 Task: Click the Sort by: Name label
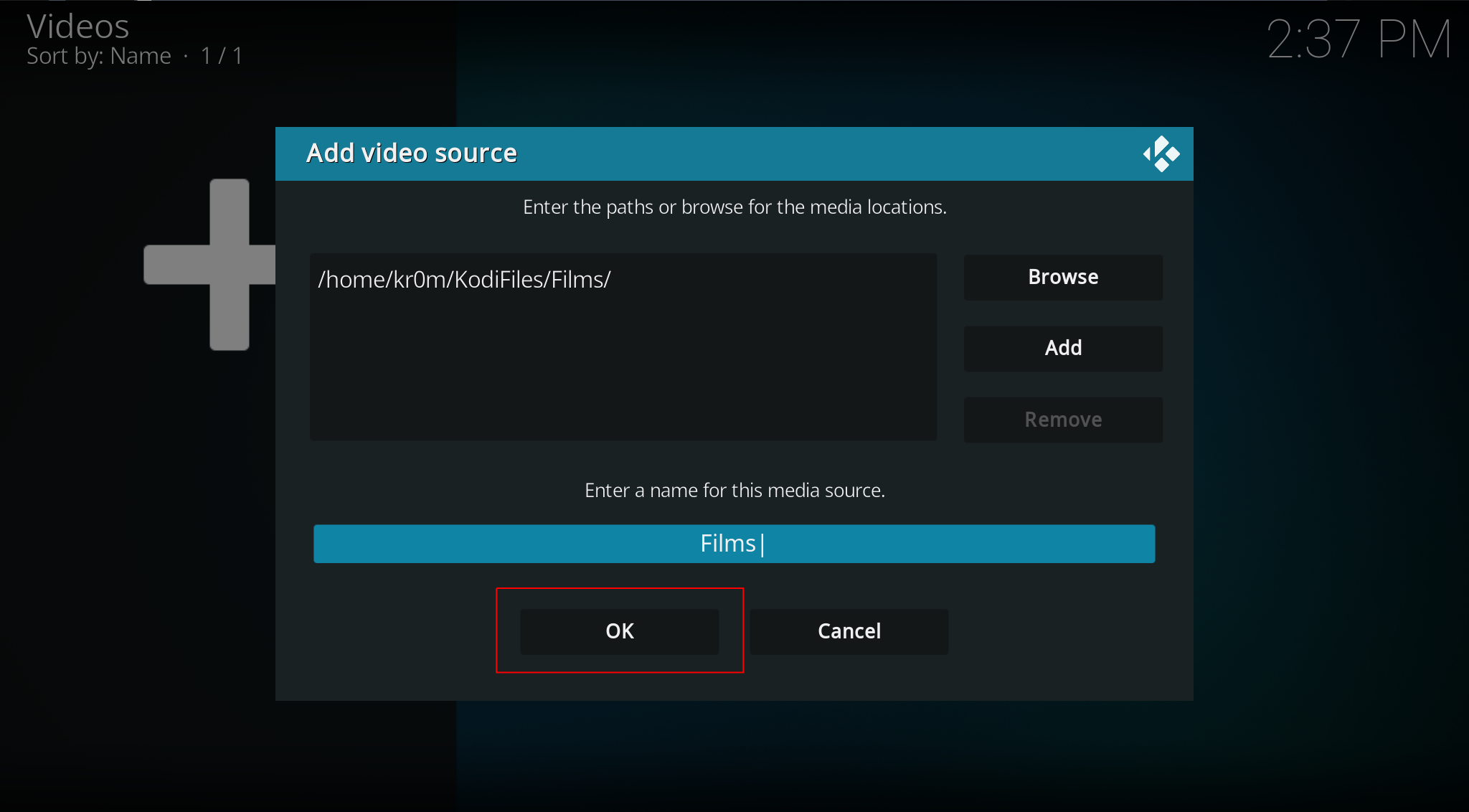pyautogui.click(x=99, y=56)
